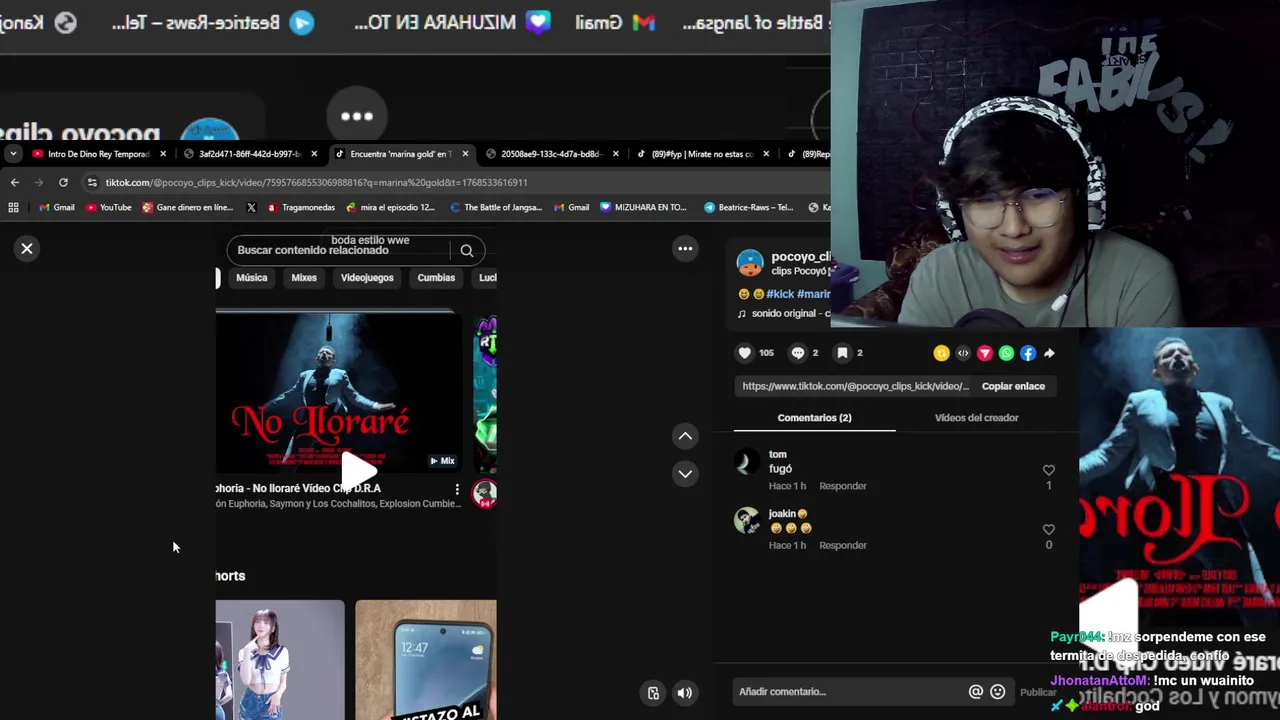The height and width of the screenshot is (720, 1280).
Task: Like joakin's comment heart
Action: click(1049, 530)
